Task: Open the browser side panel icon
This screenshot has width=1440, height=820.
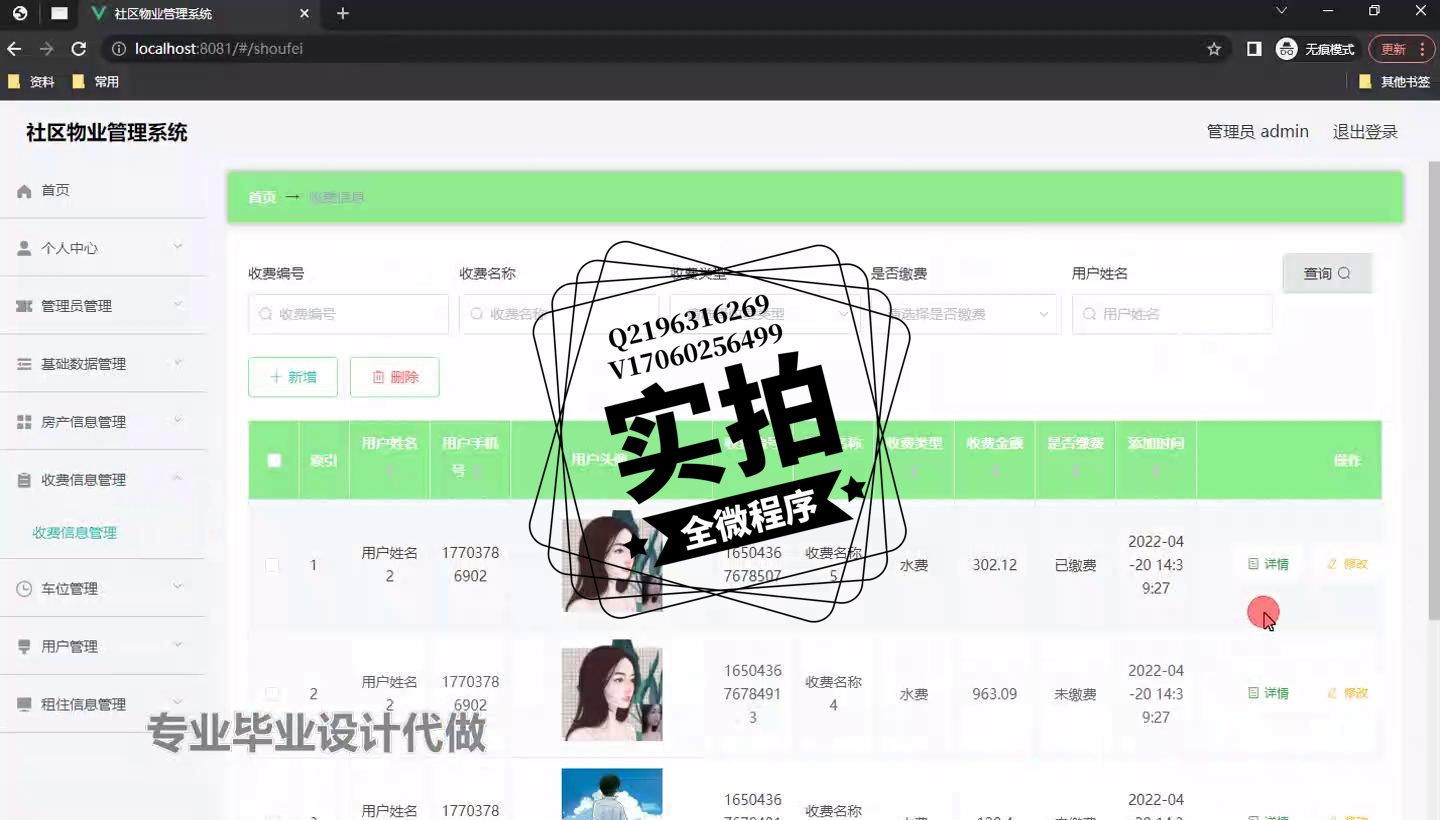Action: point(1254,49)
